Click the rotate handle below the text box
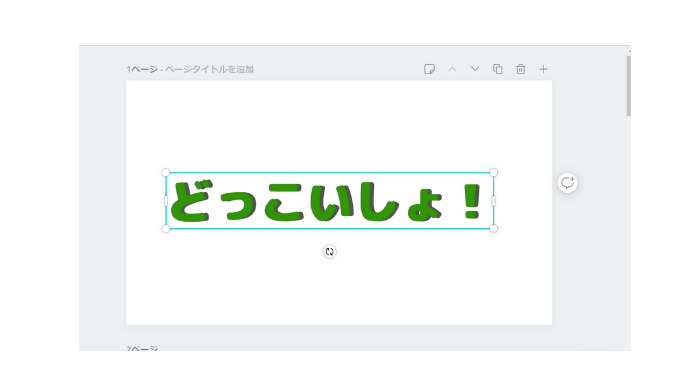680x390 pixels. pos(330,252)
